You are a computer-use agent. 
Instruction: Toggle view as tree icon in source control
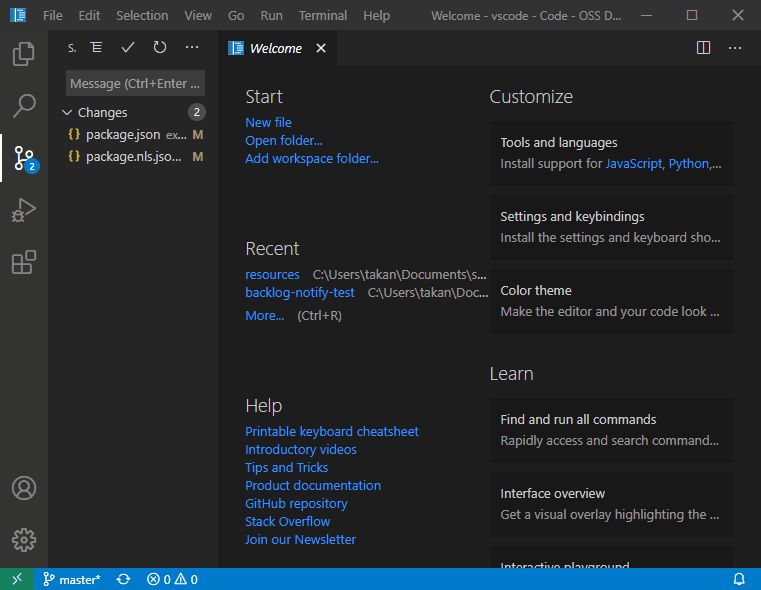(96, 48)
